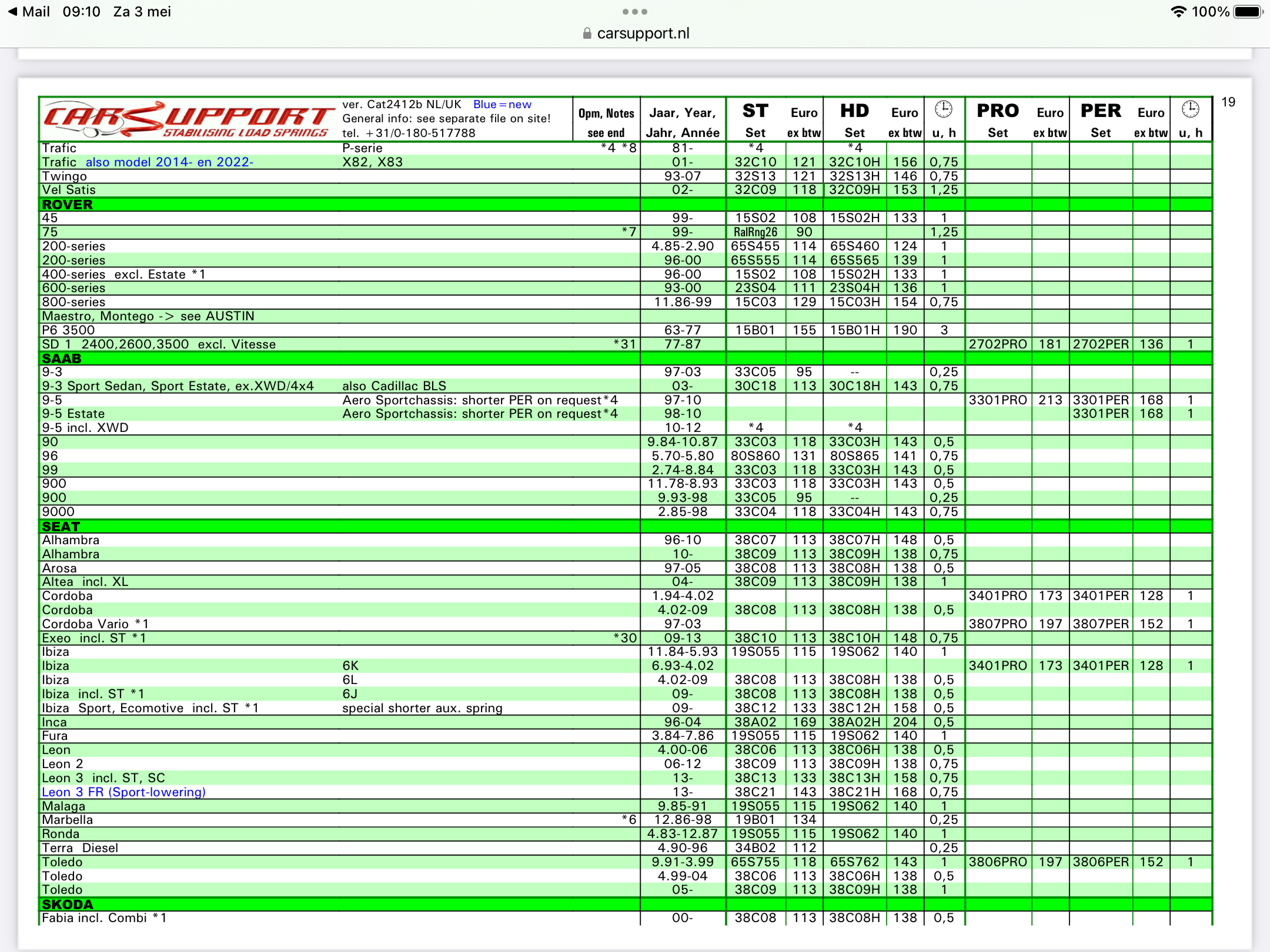
Task: Tap the 'Blue=new' legend text
Action: (502, 105)
